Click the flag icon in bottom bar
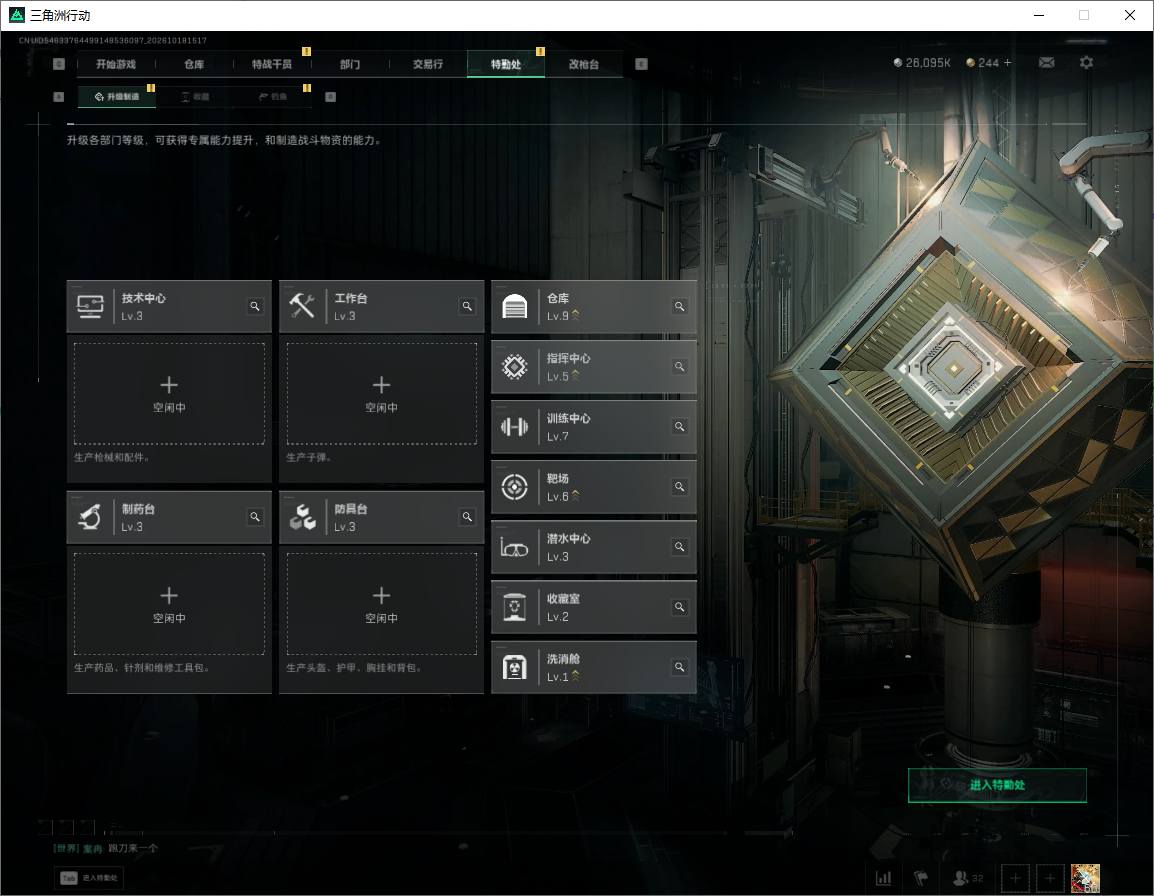Image resolution: width=1154 pixels, height=896 pixels. [921, 878]
